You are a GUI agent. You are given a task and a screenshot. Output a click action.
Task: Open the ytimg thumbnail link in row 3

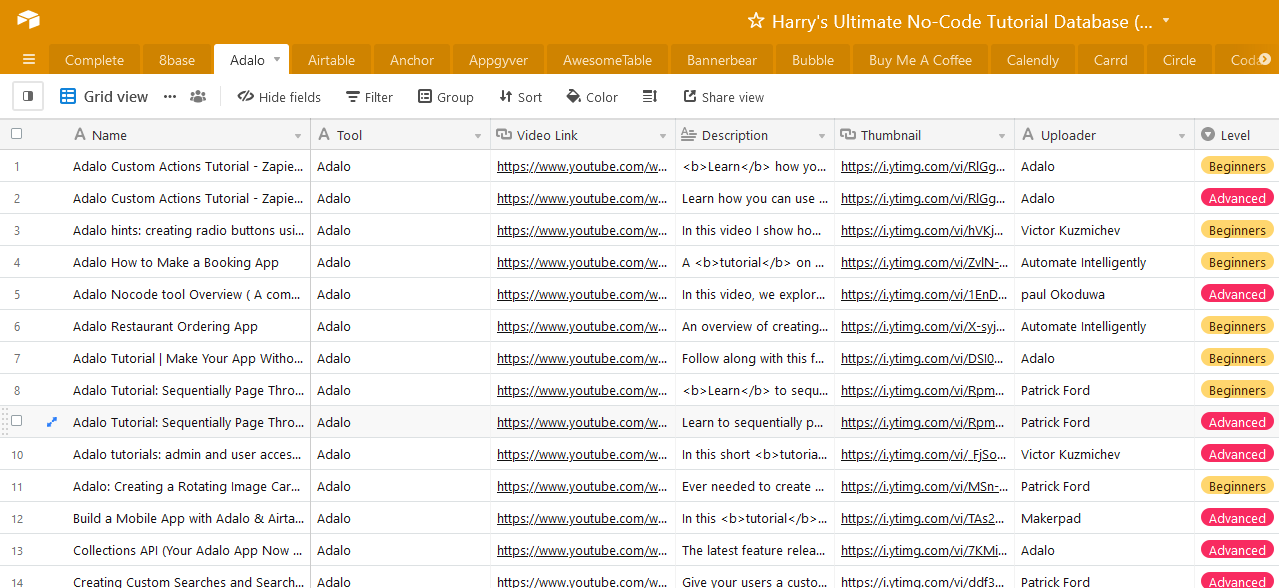click(x=924, y=230)
